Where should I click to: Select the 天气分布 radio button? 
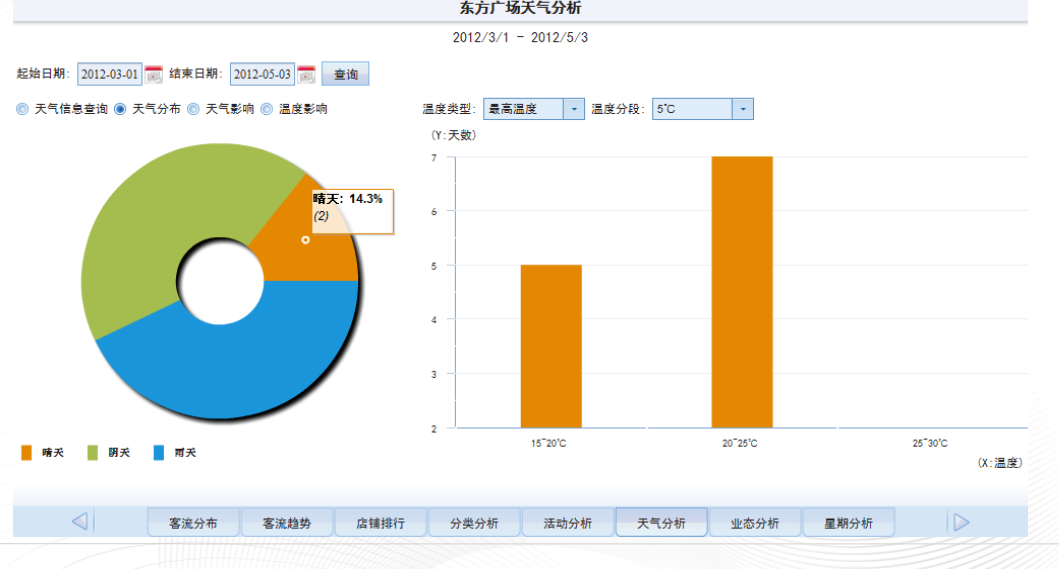tap(120, 109)
